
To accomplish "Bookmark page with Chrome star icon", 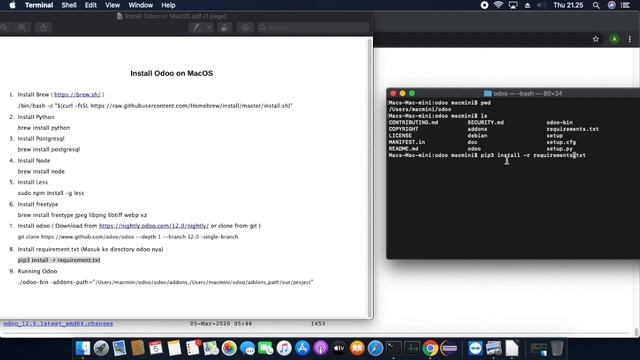I will click(x=596, y=39).
